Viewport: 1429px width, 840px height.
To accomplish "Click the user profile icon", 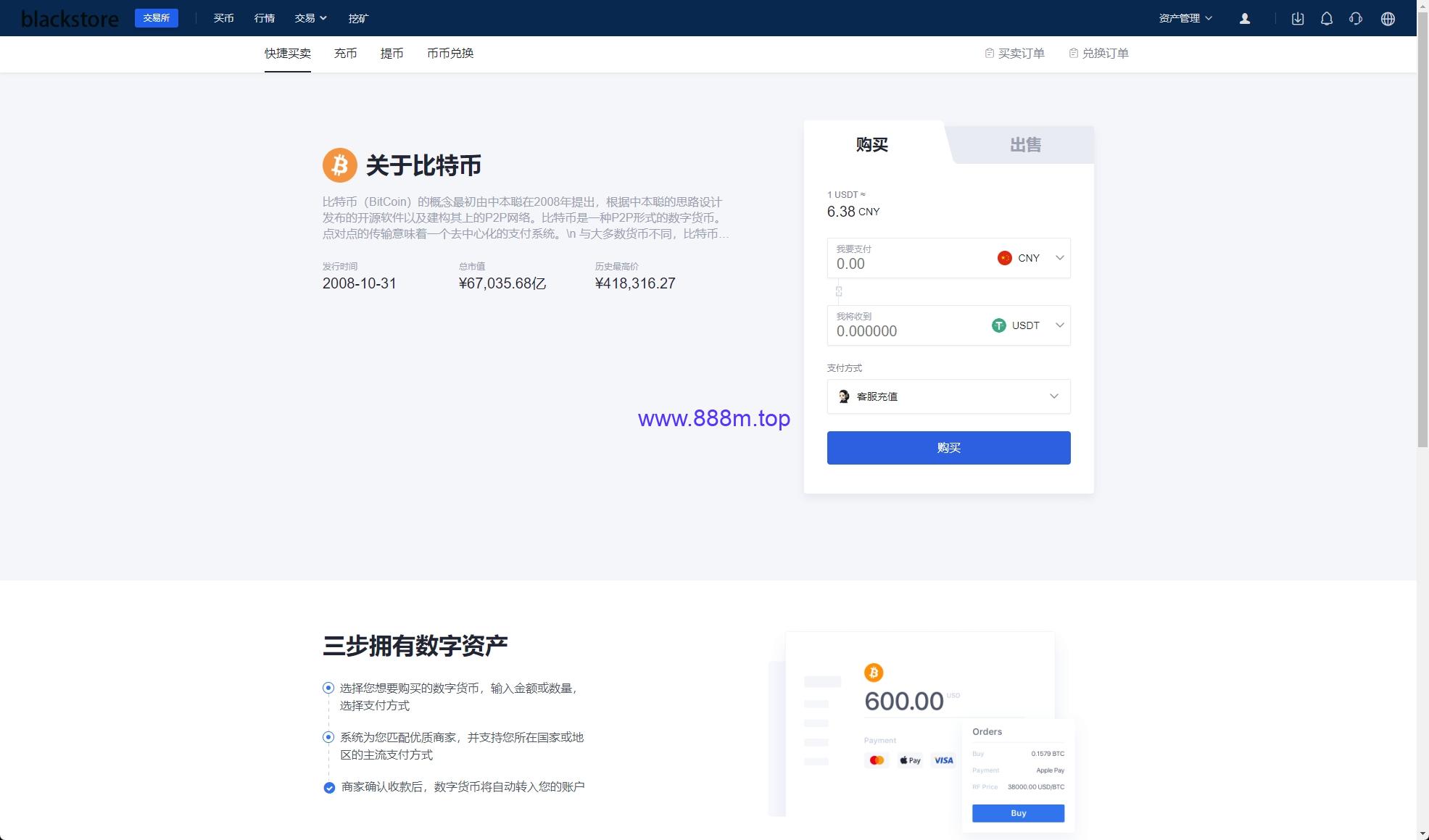I will pyautogui.click(x=1244, y=19).
